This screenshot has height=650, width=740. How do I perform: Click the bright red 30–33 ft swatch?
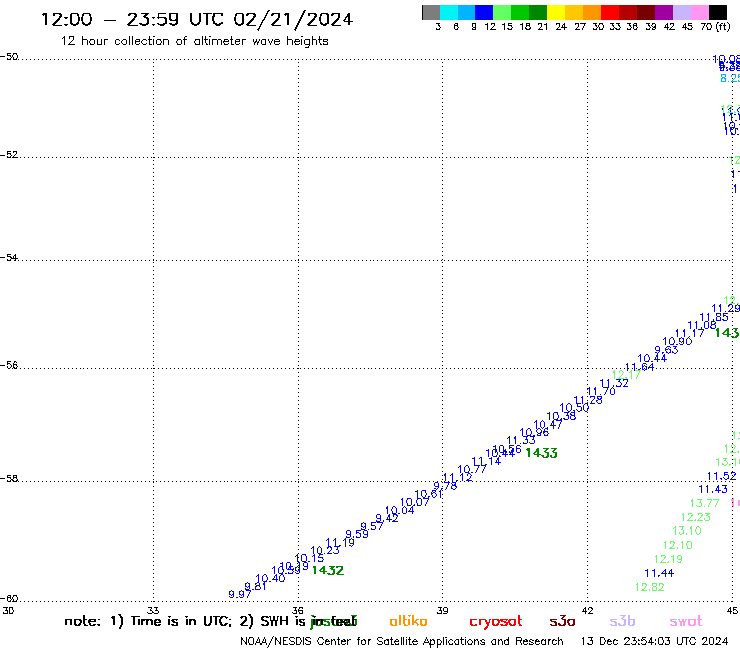click(610, 12)
